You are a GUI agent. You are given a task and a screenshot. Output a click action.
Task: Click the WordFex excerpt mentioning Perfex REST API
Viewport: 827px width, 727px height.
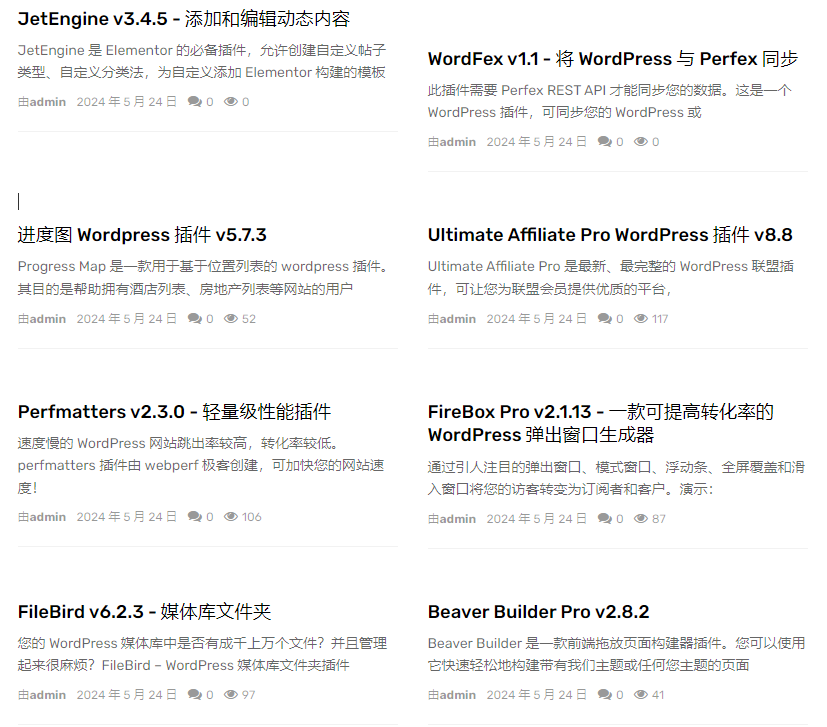tap(610, 101)
